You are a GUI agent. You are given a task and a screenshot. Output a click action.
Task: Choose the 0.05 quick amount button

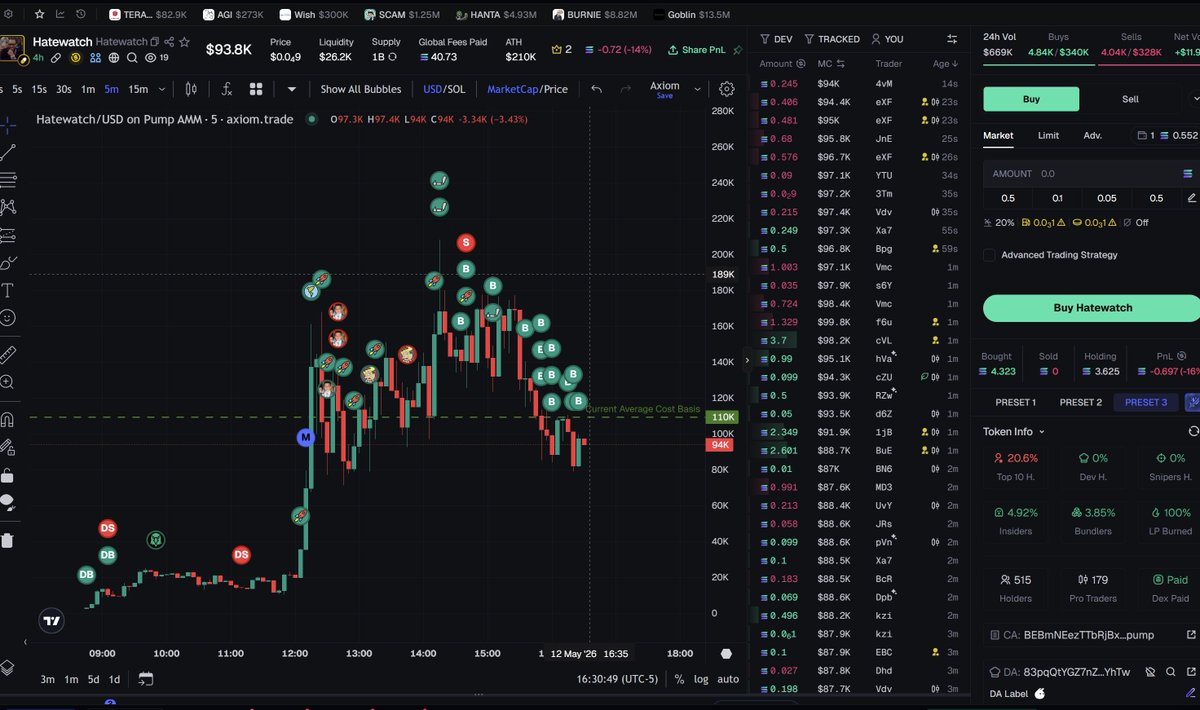(x=1107, y=198)
